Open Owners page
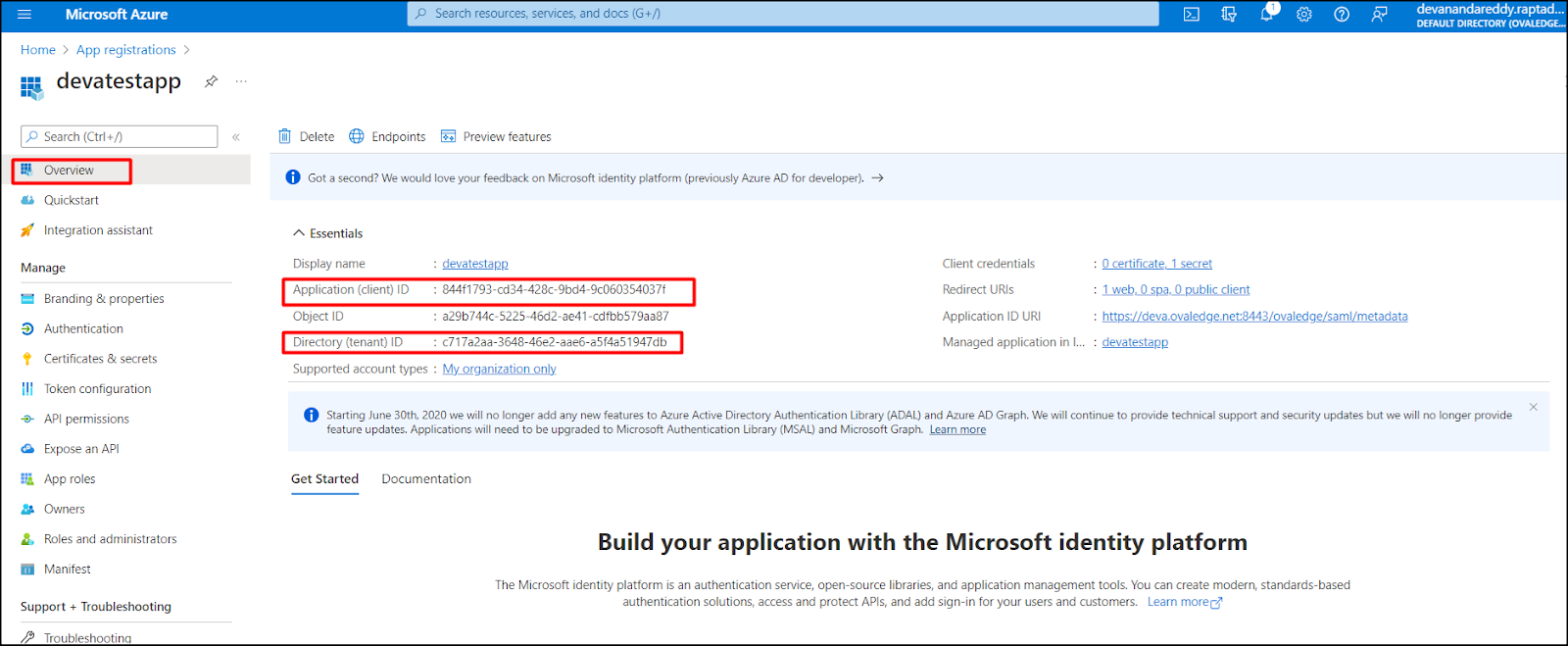The image size is (1568, 646). pyautogui.click(x=64, y=509)
